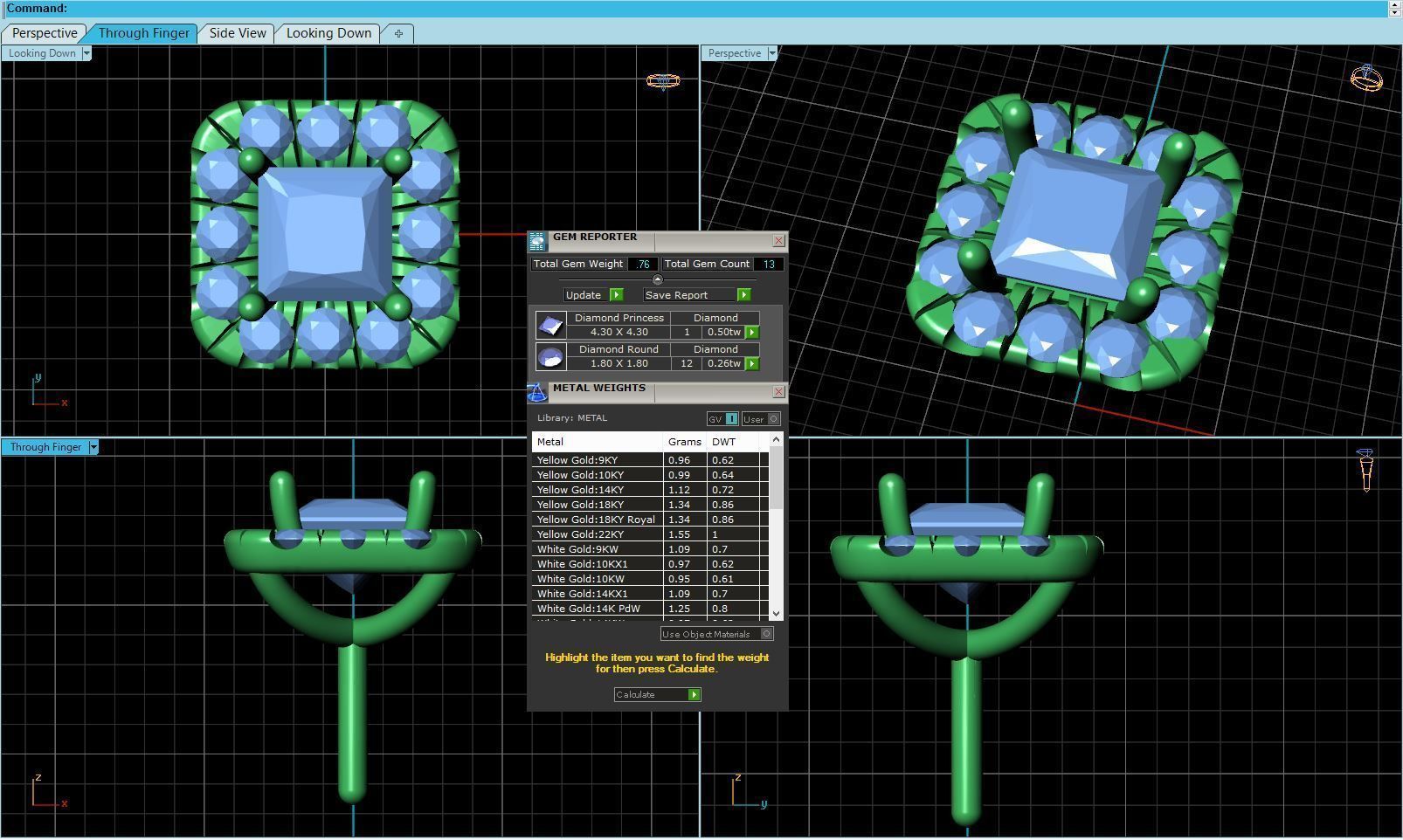Click the Through Finger viewport label
This screenshot has height=840, width=1403.
click(x=45, y=447)
